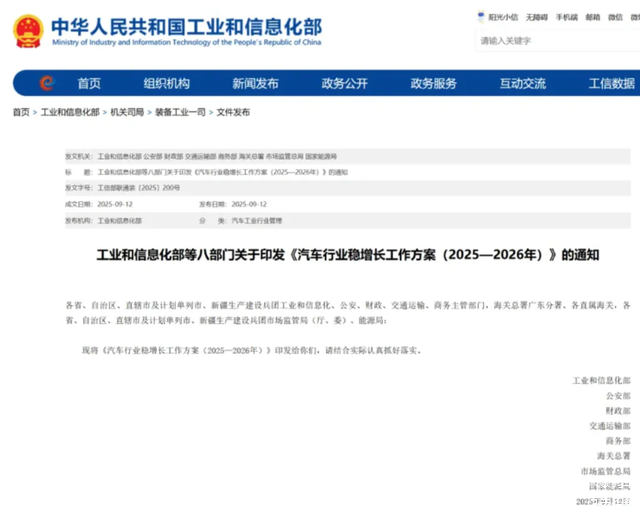Click the 阳光小信 mascot icon
The image size is (640, 513).
click(481, 17)
